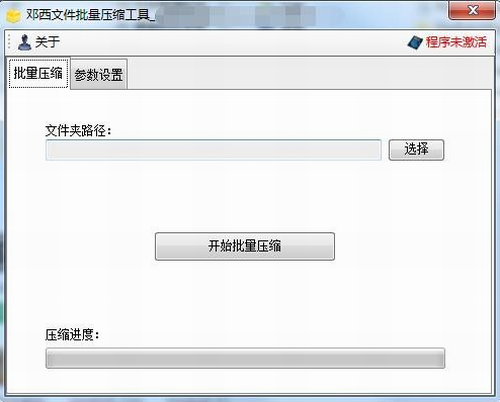Click the 文件夹路径 label text
The image size is (500, 402).
pyautogui.click(x=78, y=130)
